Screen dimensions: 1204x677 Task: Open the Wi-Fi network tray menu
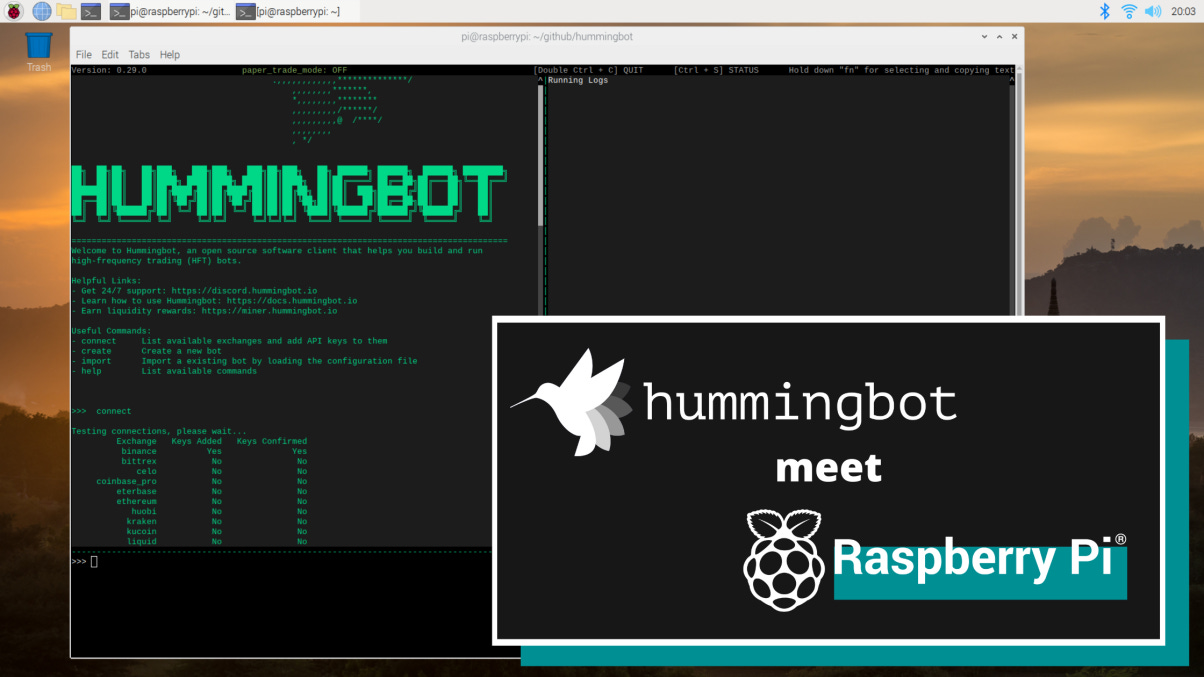[1129, 11]
